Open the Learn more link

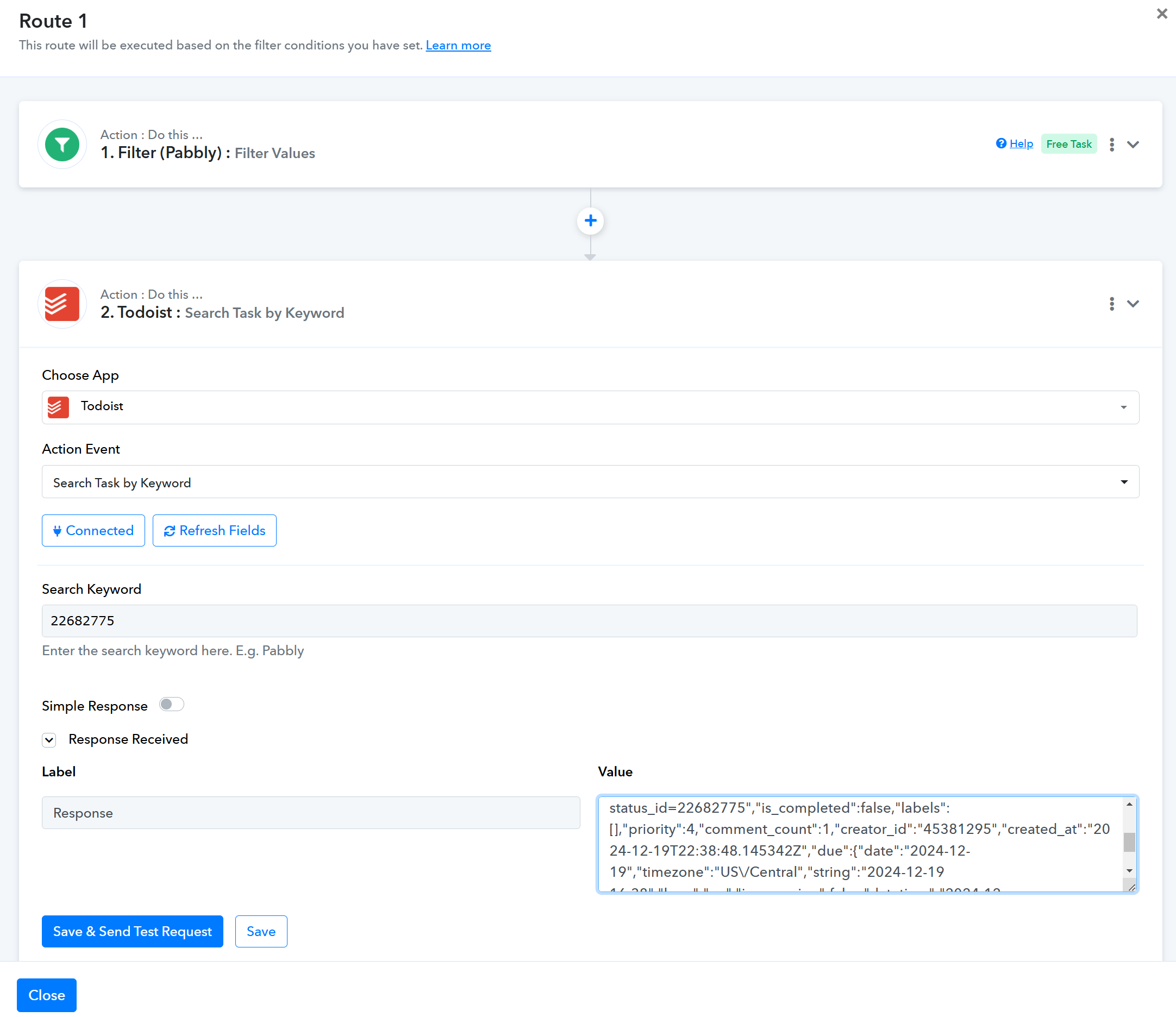click(x=458, y=46)
